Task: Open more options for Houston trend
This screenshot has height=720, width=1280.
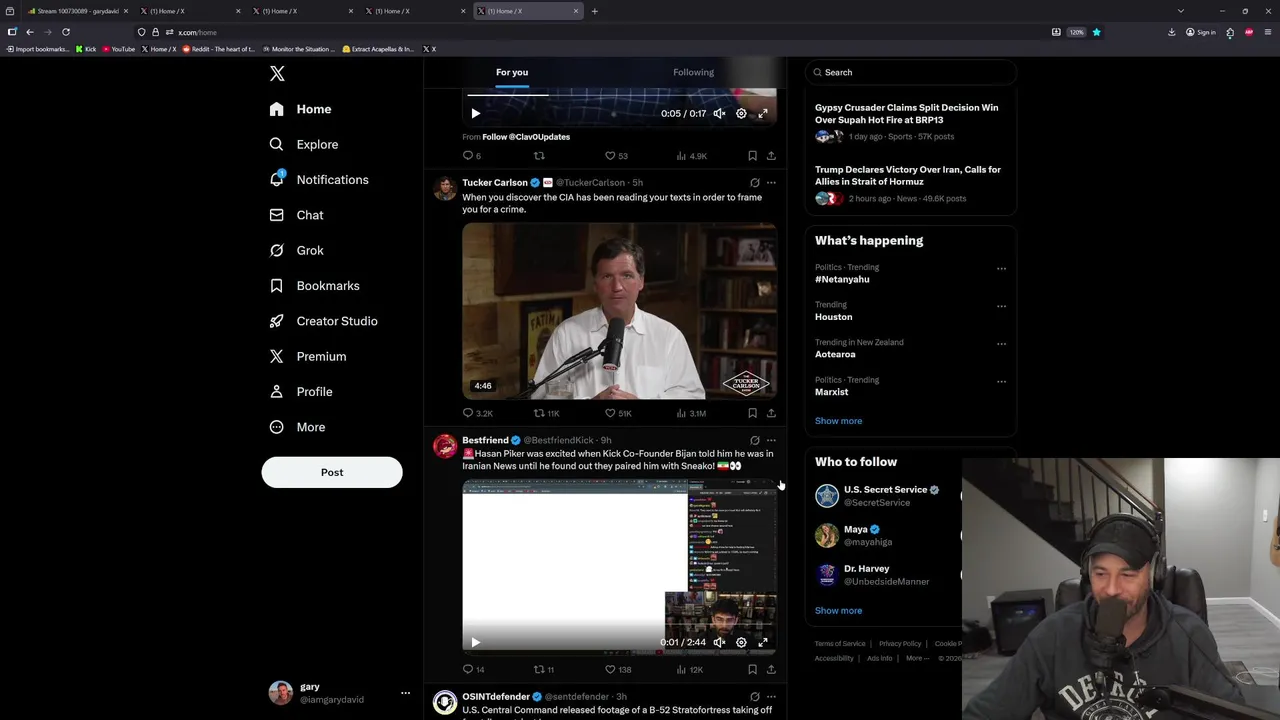Action: click(1001, 306)
